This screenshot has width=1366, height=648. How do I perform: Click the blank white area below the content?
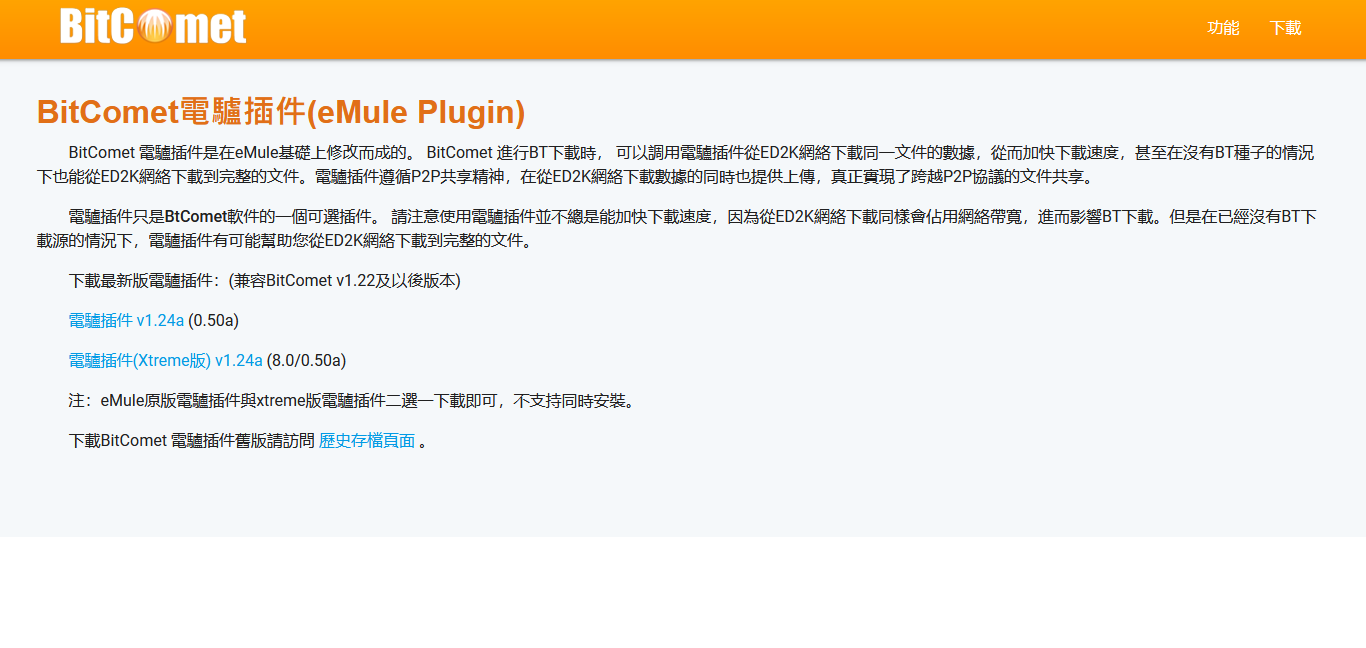683,592
